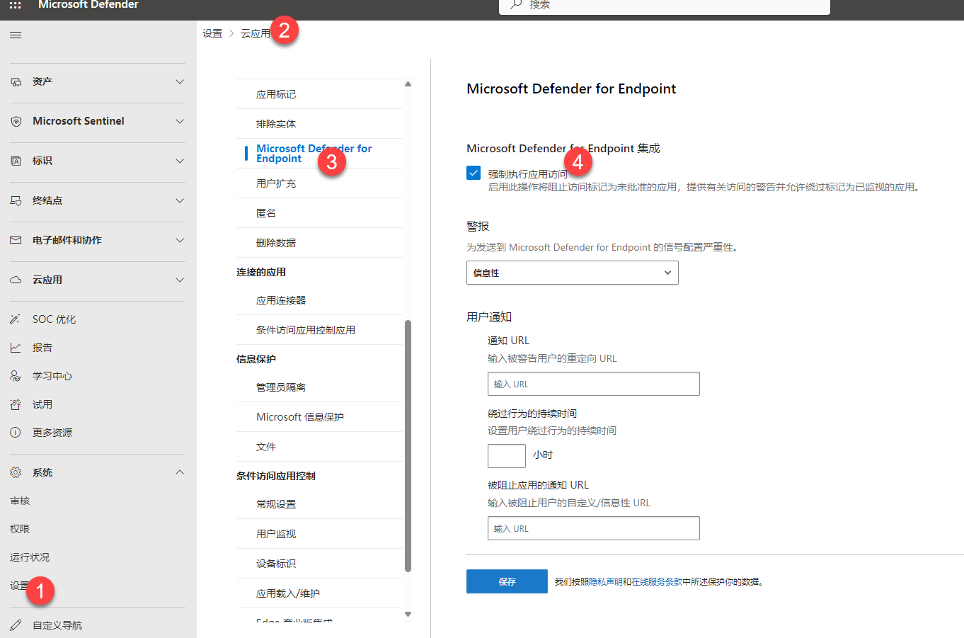Expand the 云应用 section chevron
The width and height of the screenshot is (964, 638).
180,280
